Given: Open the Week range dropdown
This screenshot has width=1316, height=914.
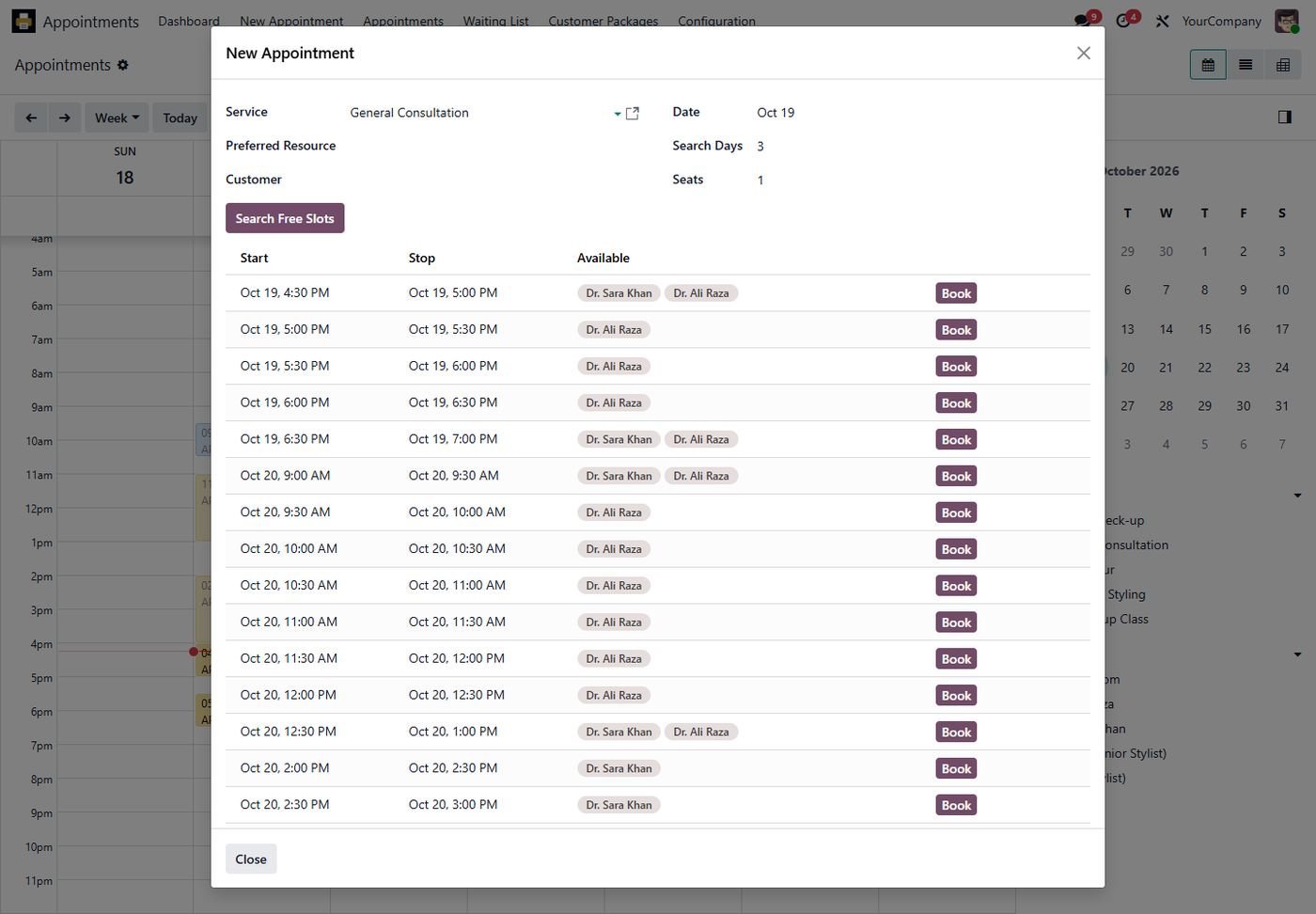Looking at the screenshot, I should pyautogui.click(x=117, y=118).
